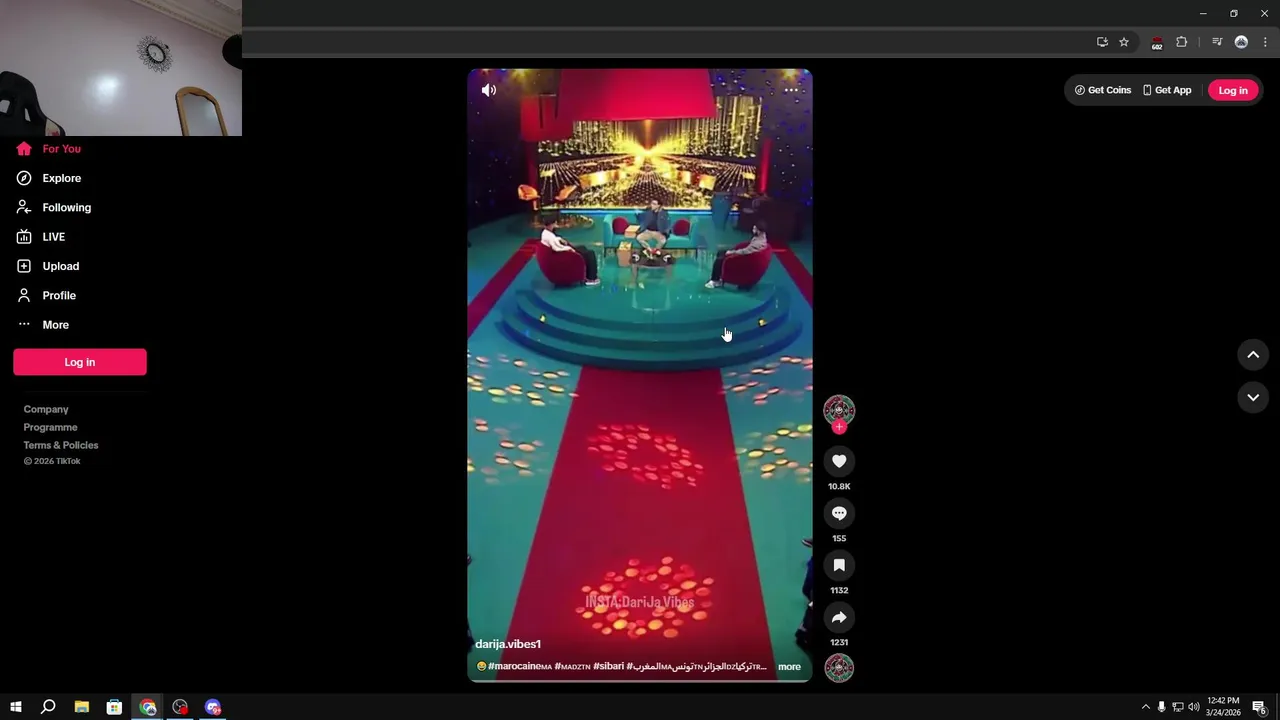Open Chrome's three-dot menu
1280x720 pixels.
pos(1265,42)
